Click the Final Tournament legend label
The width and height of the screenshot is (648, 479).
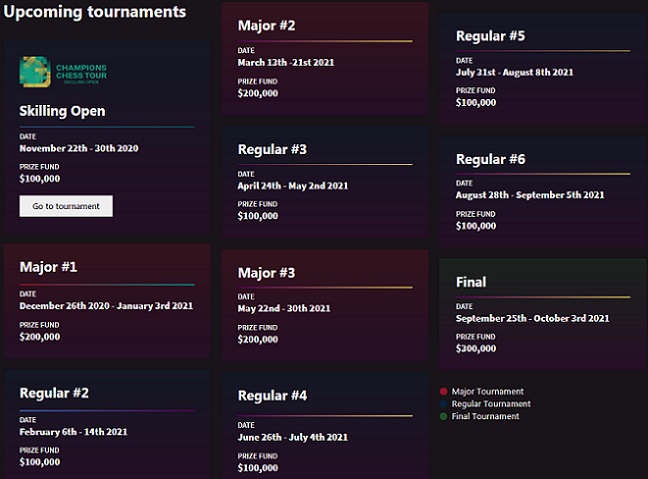click(486, 416)
